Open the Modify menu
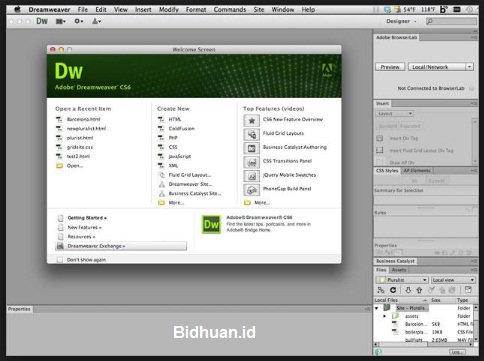 (x=169, y=9)
